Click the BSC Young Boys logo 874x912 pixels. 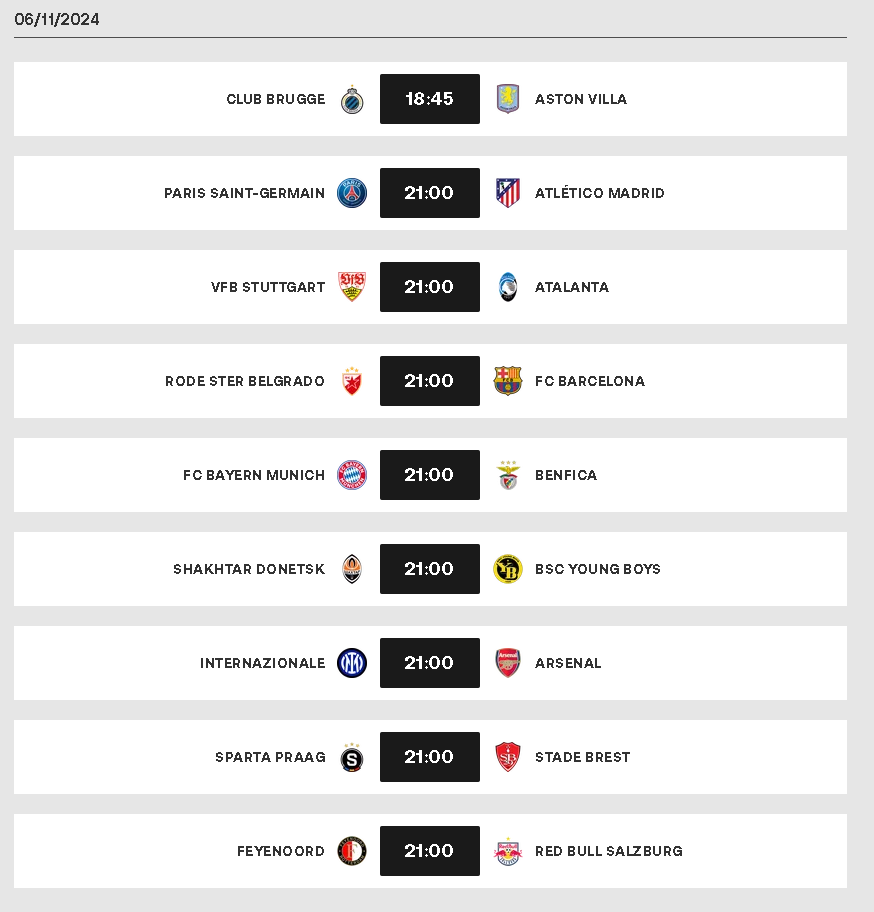[508, 569]
